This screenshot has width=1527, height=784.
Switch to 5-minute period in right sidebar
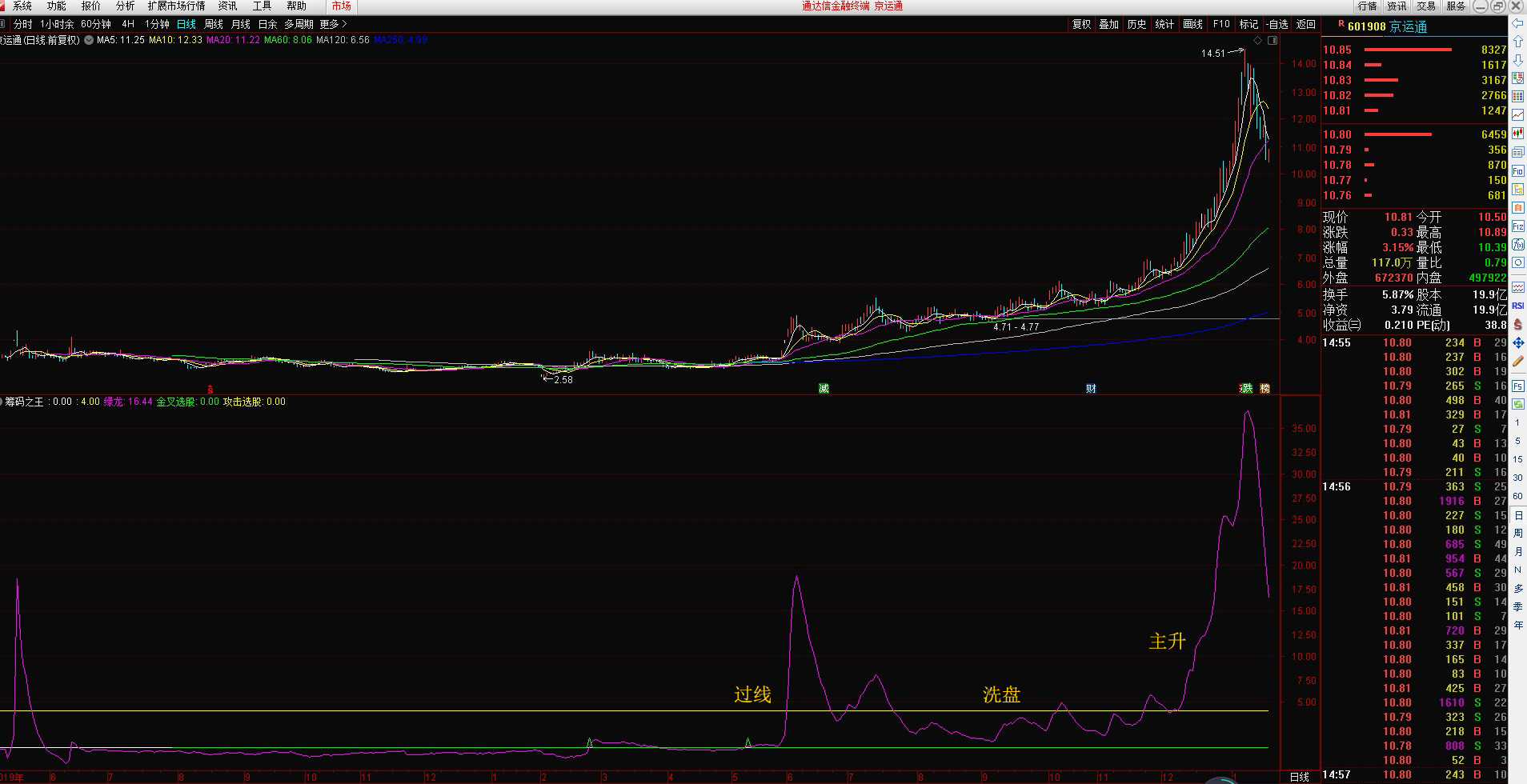(1517, 441)
